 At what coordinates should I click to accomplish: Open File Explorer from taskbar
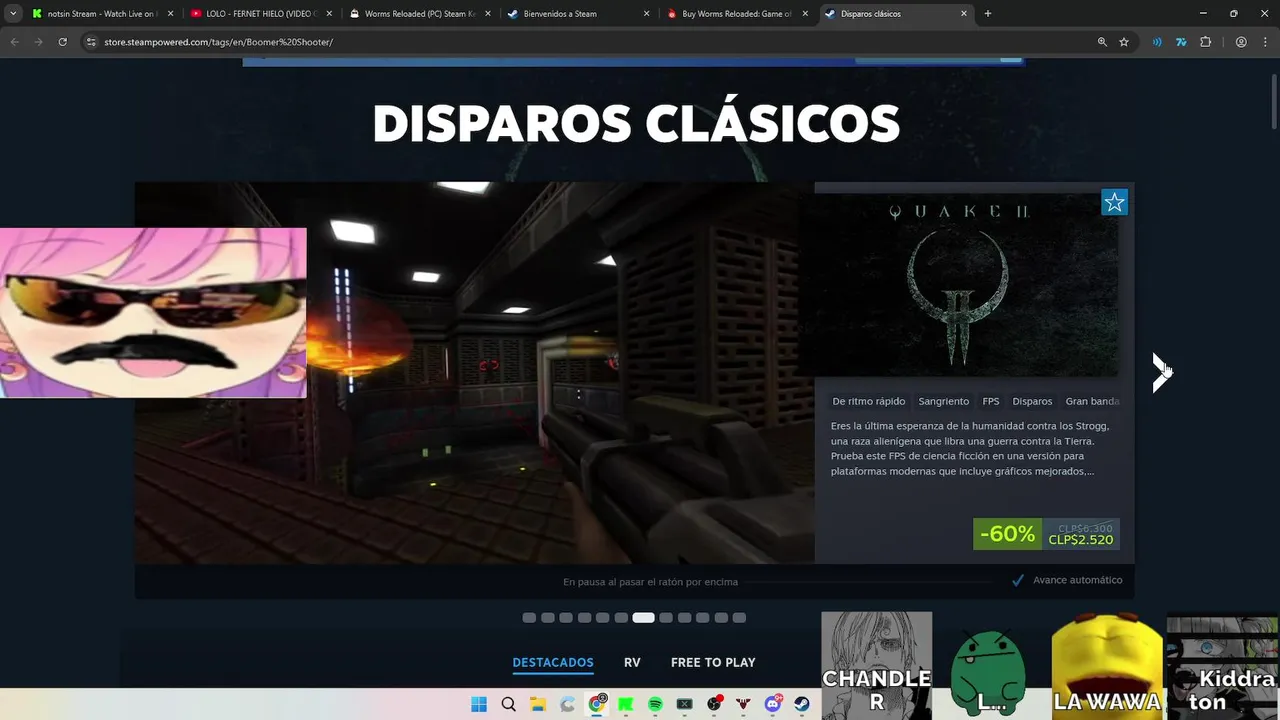tap(537, 704)
